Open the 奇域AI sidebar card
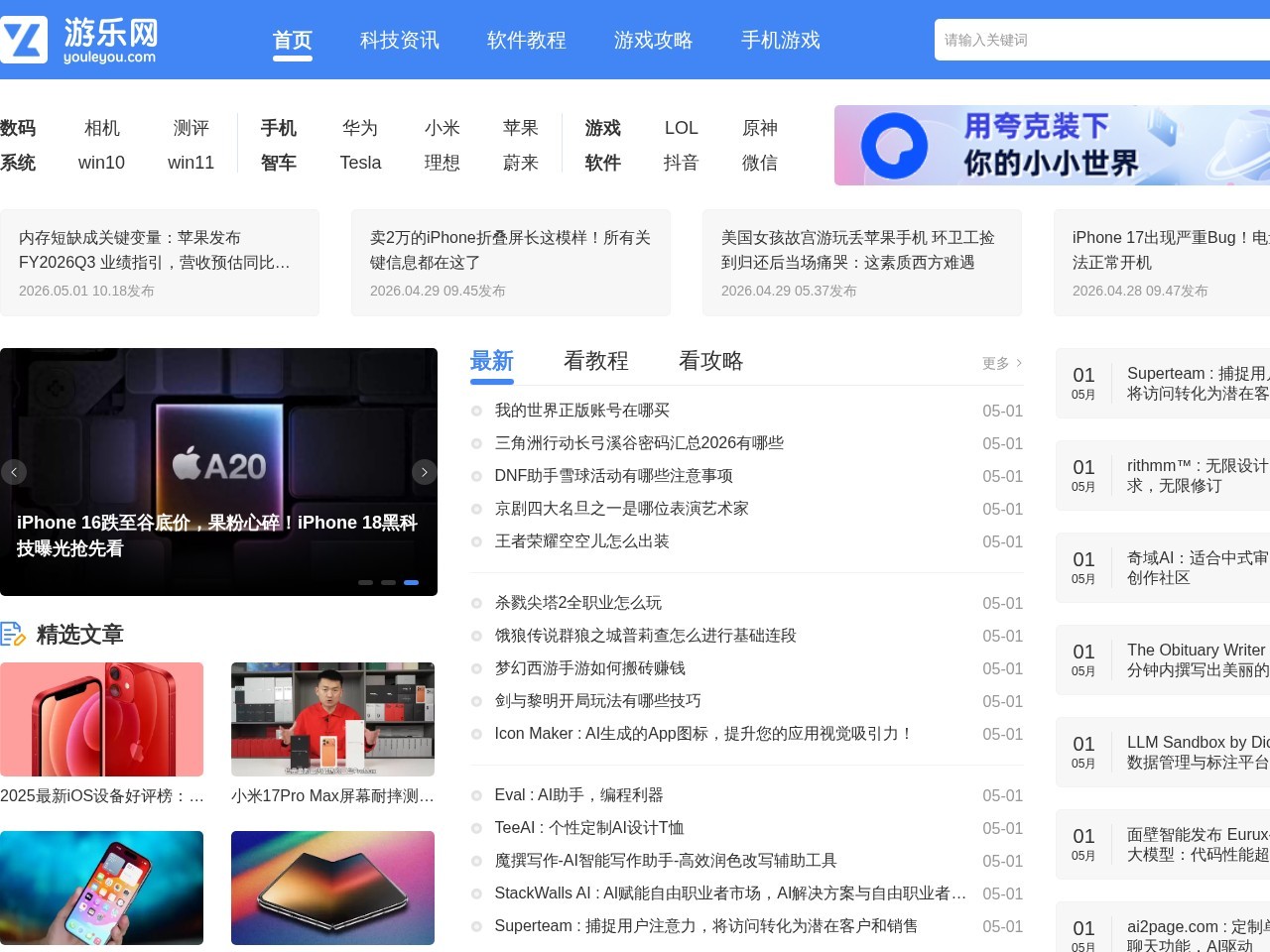The height and width of the screenshot is (952, 1270). pyautogui.click(x=1163, y=568)
